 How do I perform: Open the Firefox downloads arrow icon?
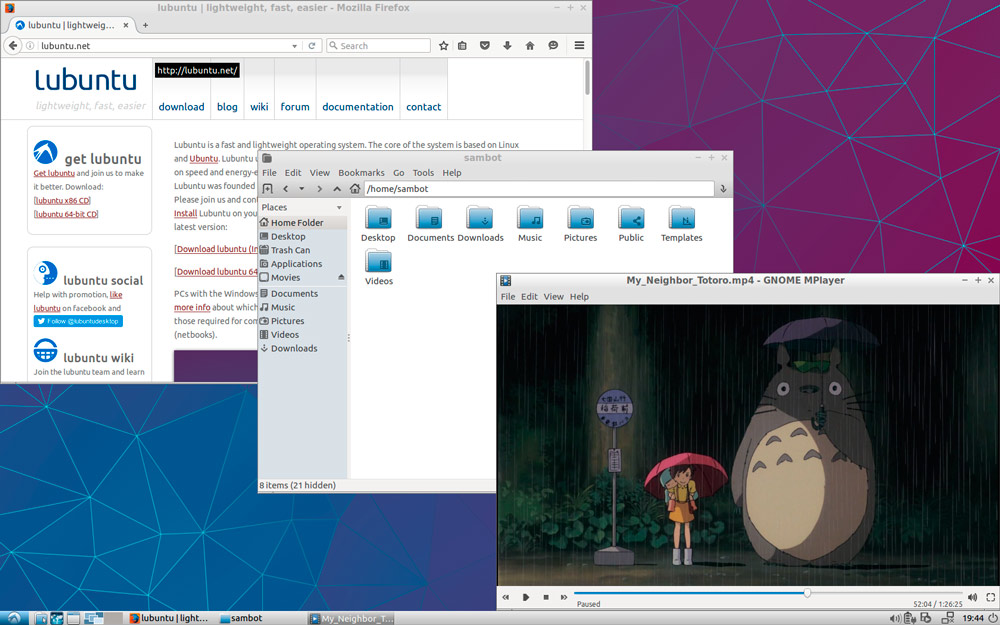[x=507, y=46]
